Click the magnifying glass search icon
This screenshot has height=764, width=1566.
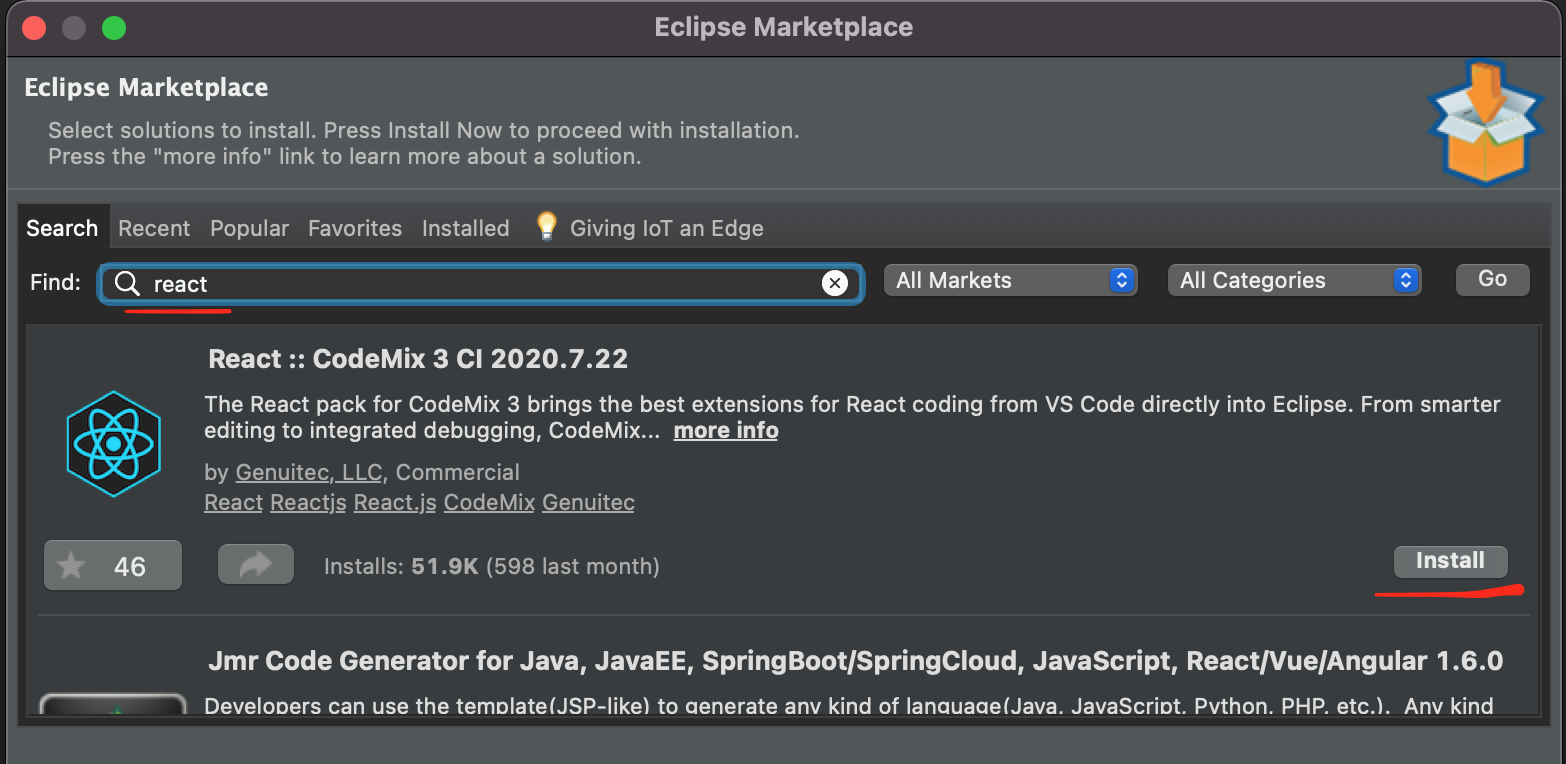[x=127, y=284]
